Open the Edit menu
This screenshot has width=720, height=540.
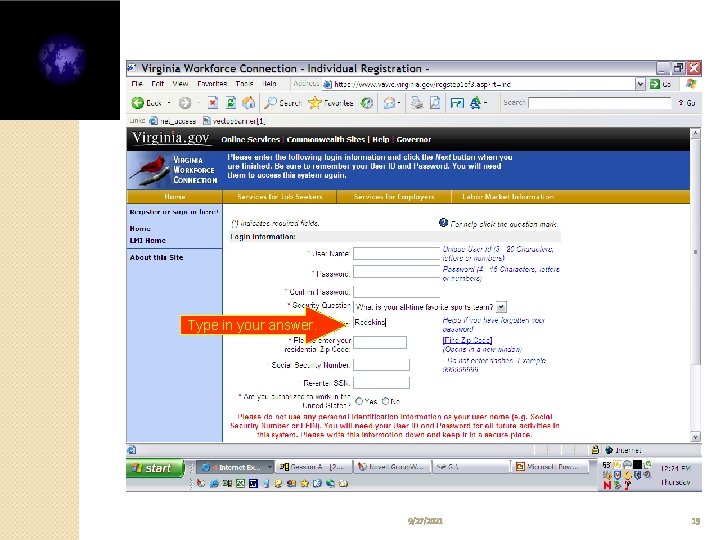point(158,84)
